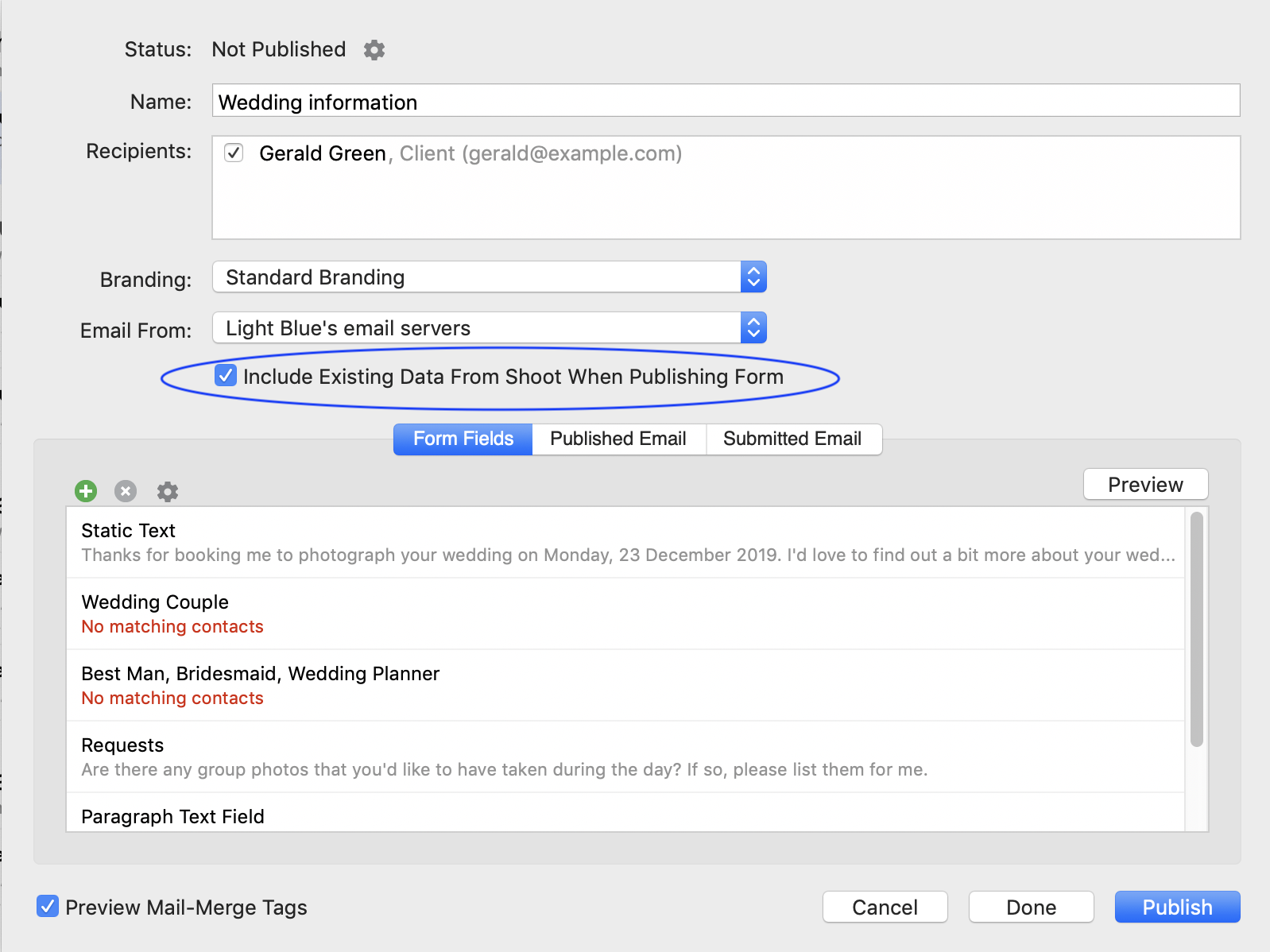Click into the Name text field
Screen dimensions: 1270x952
725,102
